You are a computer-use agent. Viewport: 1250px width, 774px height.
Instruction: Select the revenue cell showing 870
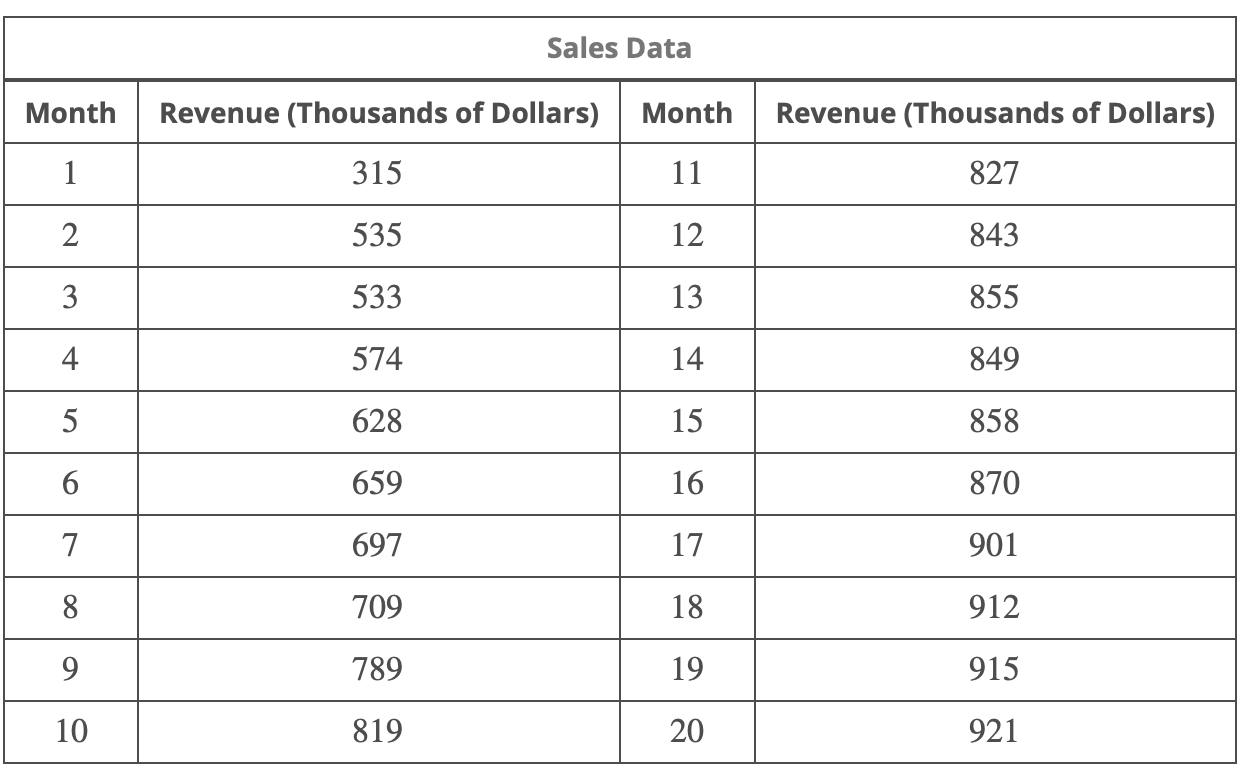(994, 484)
